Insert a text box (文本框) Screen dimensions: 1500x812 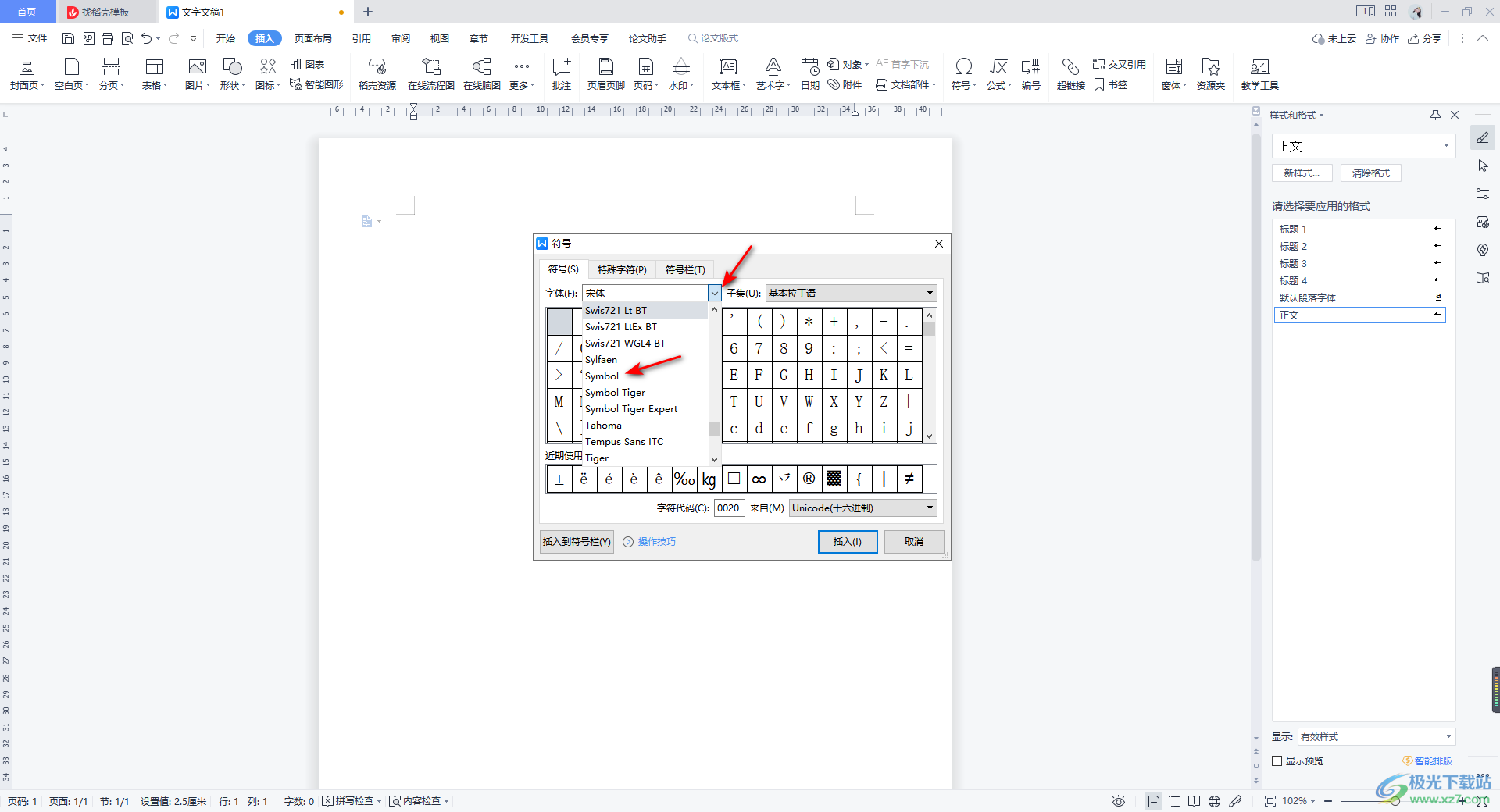pos(729,74)
